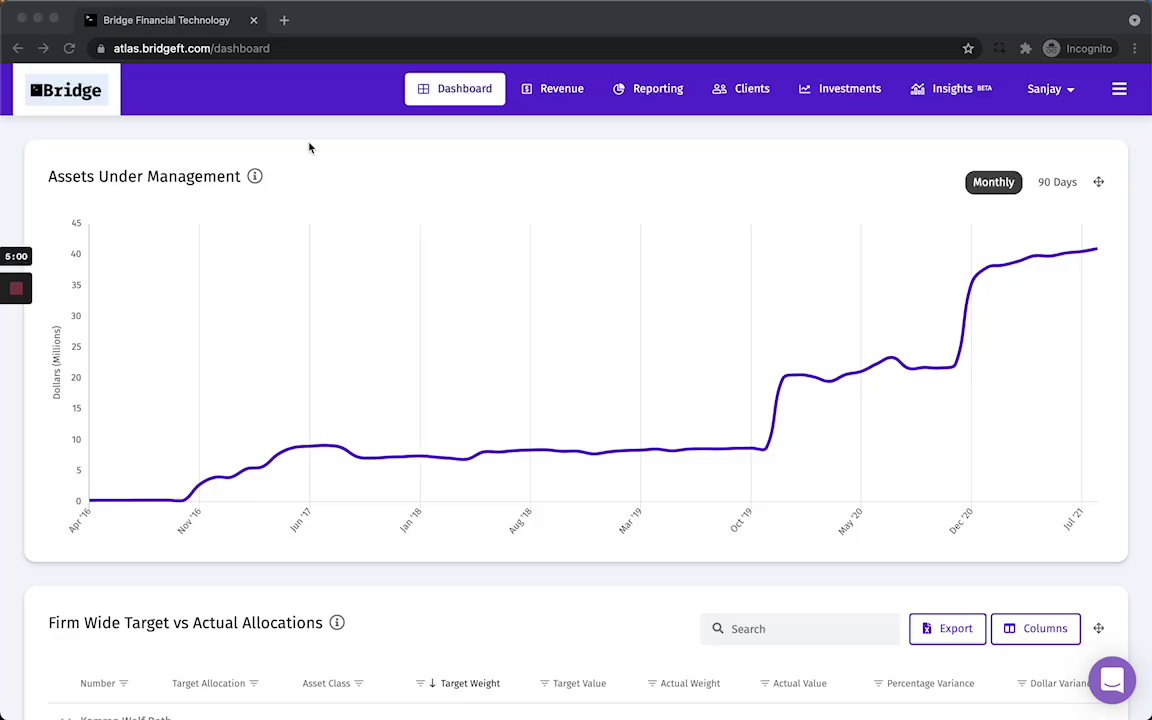Bookmark page with the star icon

(968, 48)
